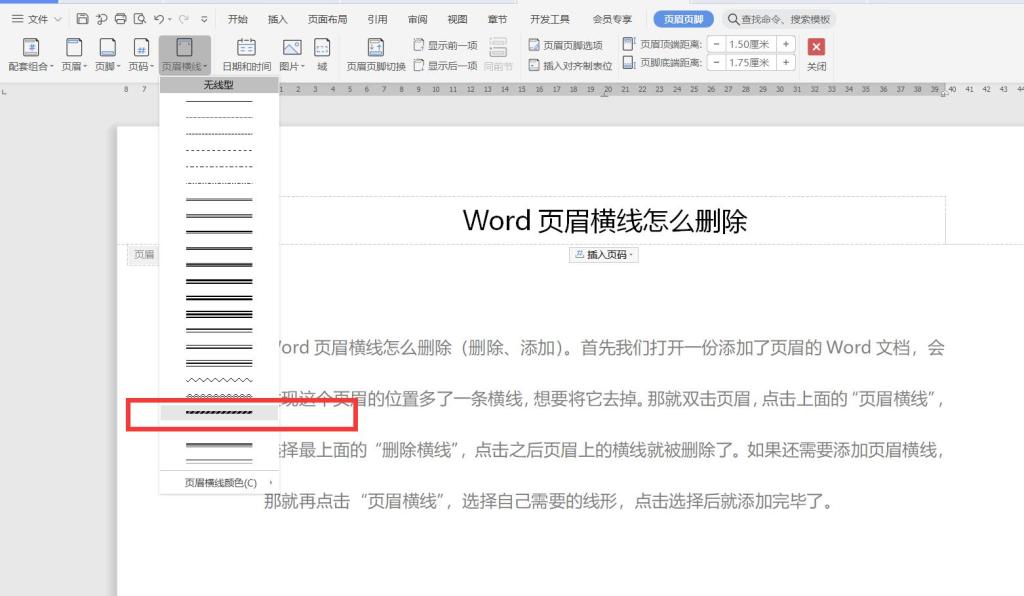Click 显示前一项 show previous item
This screenshot has height=596, width=1024.
tap(446, 45)
